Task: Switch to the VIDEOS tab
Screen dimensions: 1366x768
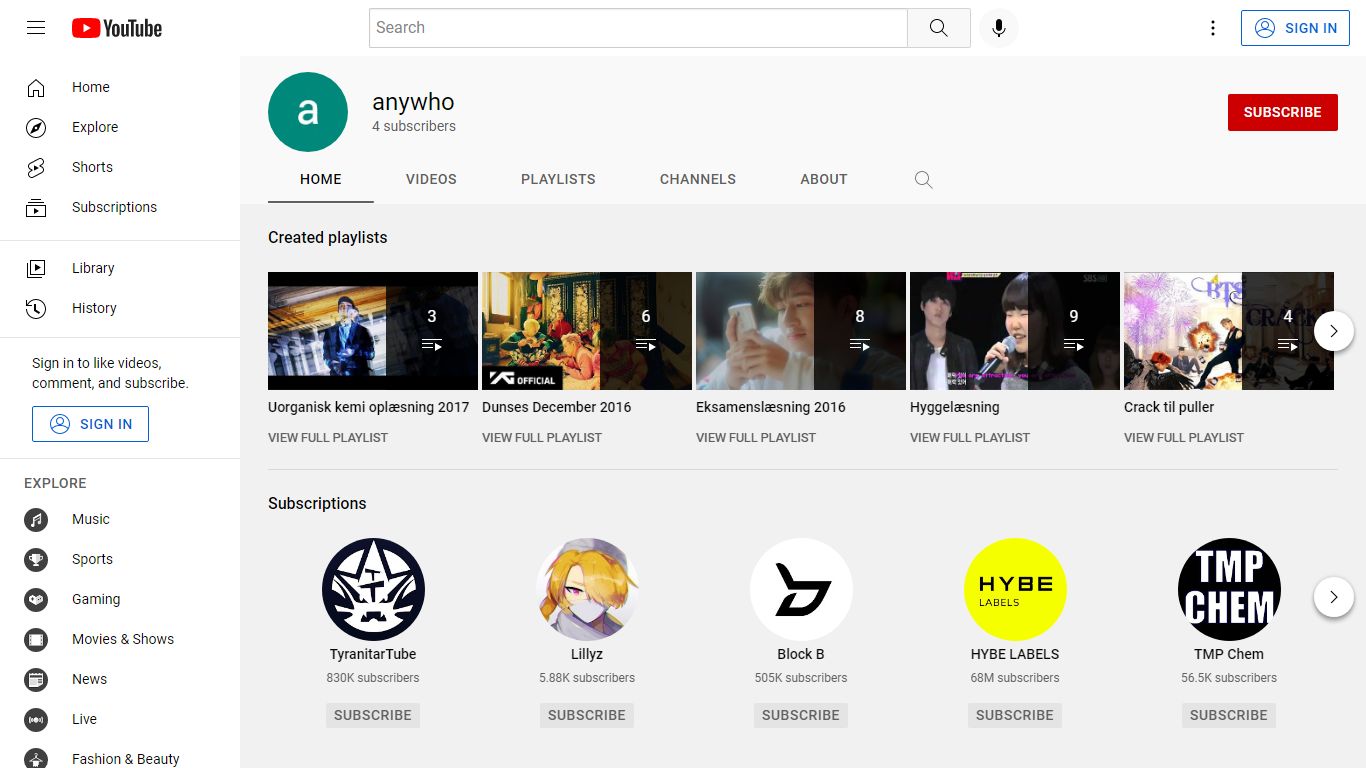Action: pos(431,180)
